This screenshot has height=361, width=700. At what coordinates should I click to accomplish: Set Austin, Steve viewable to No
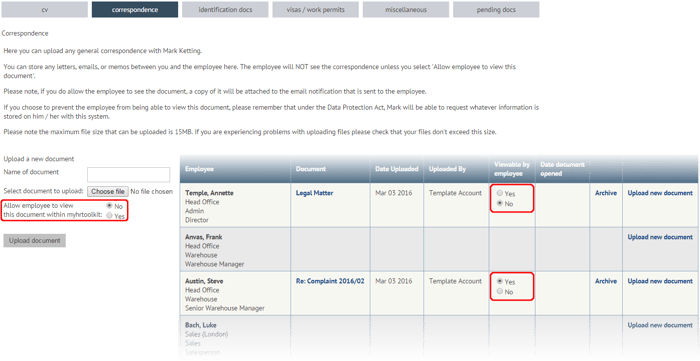click(x=500, y=291)
